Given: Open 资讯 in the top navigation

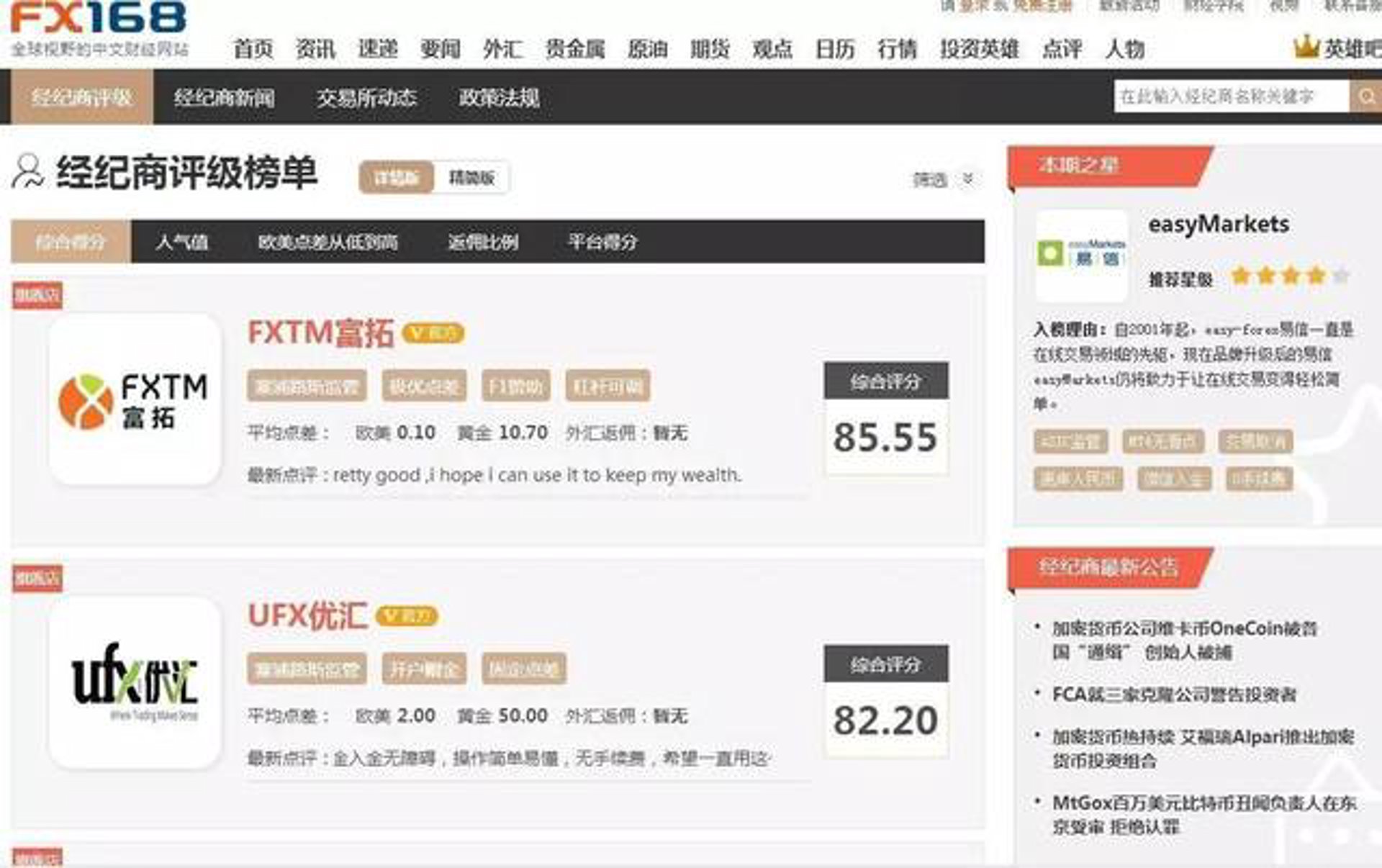Looking at the screenshot, I should pyautogui.click(x=315, y=49).
